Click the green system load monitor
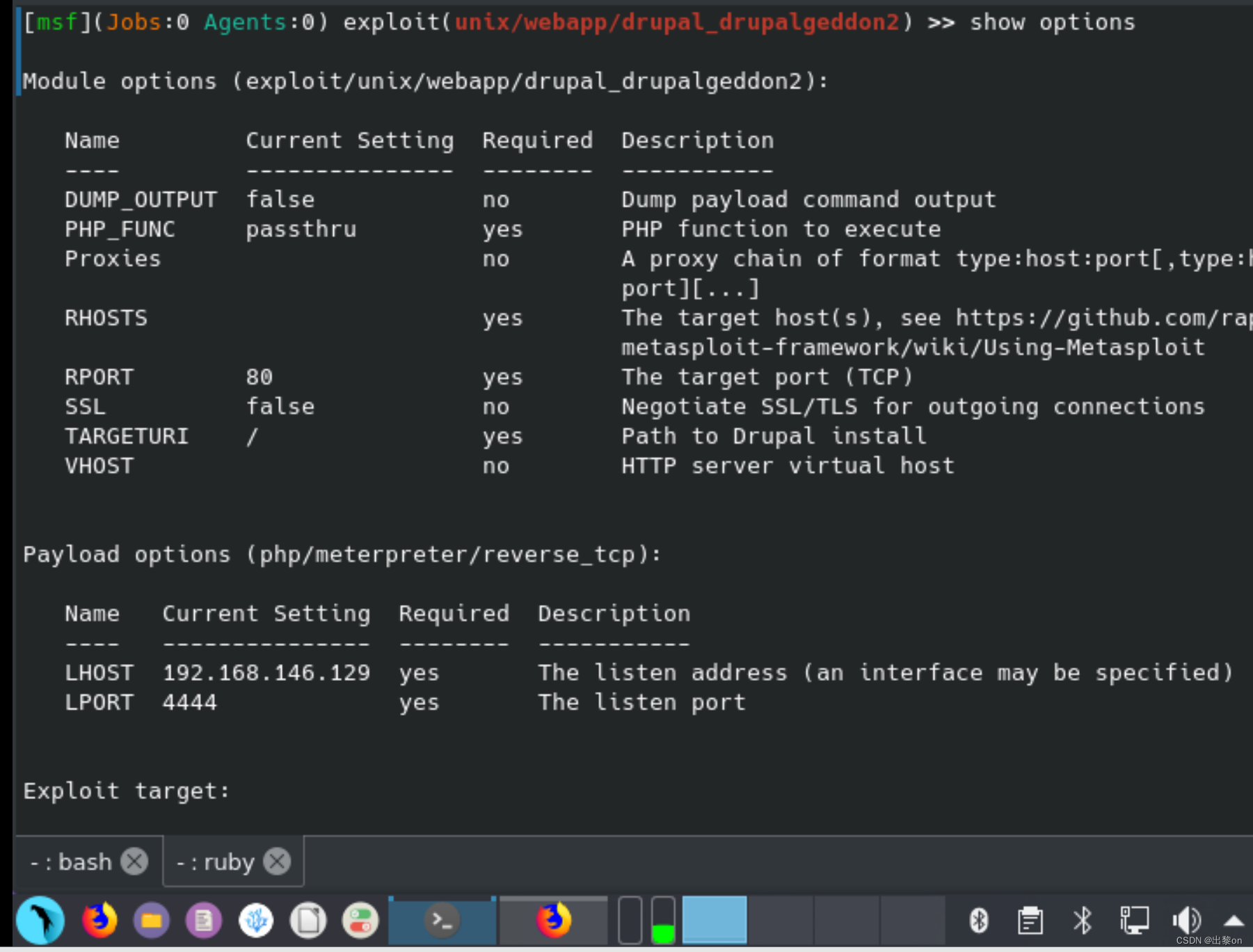 (x=663, y=920)
